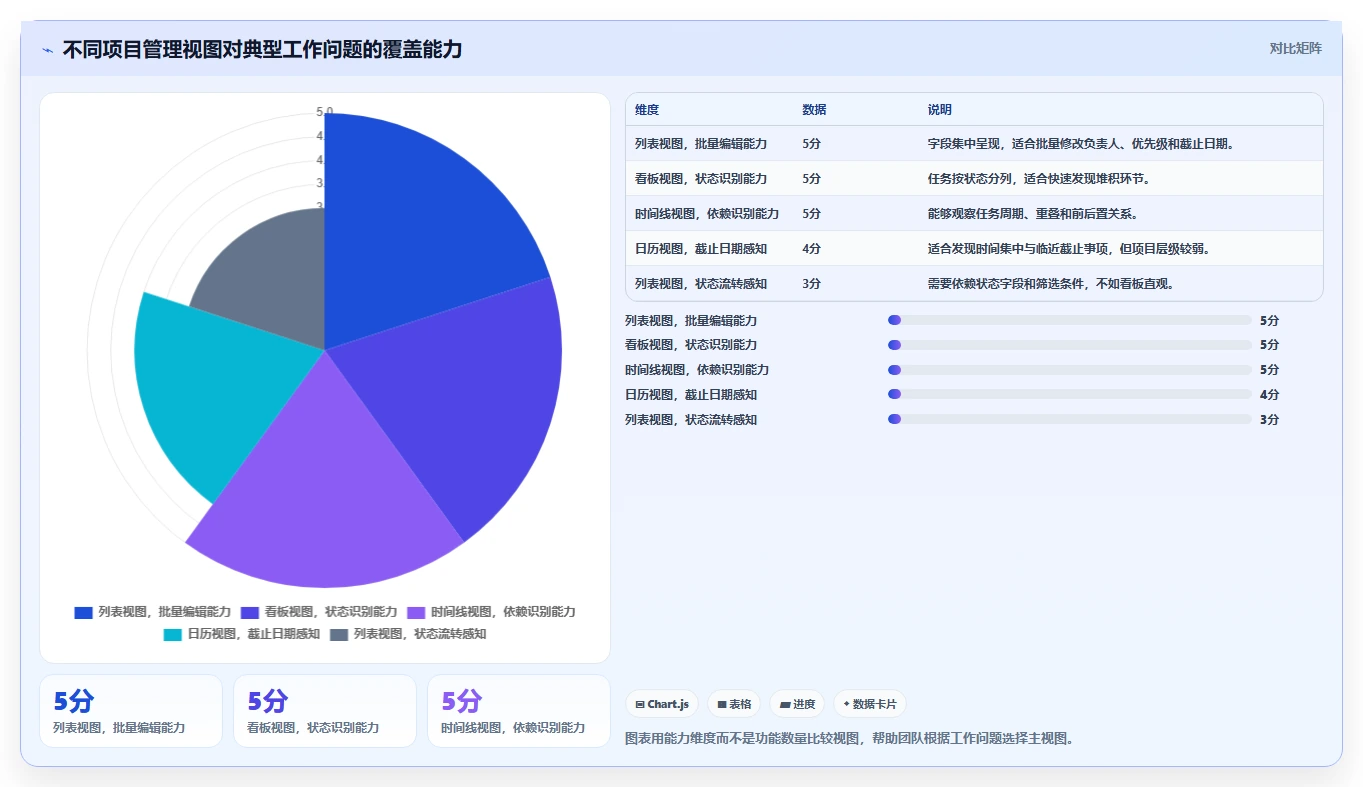Image resolution: width=1363 pixels, height=787 pixels.
Task: Click the 3分 value beside 状态流转感知 progress bar
Action: [1269, 420]
